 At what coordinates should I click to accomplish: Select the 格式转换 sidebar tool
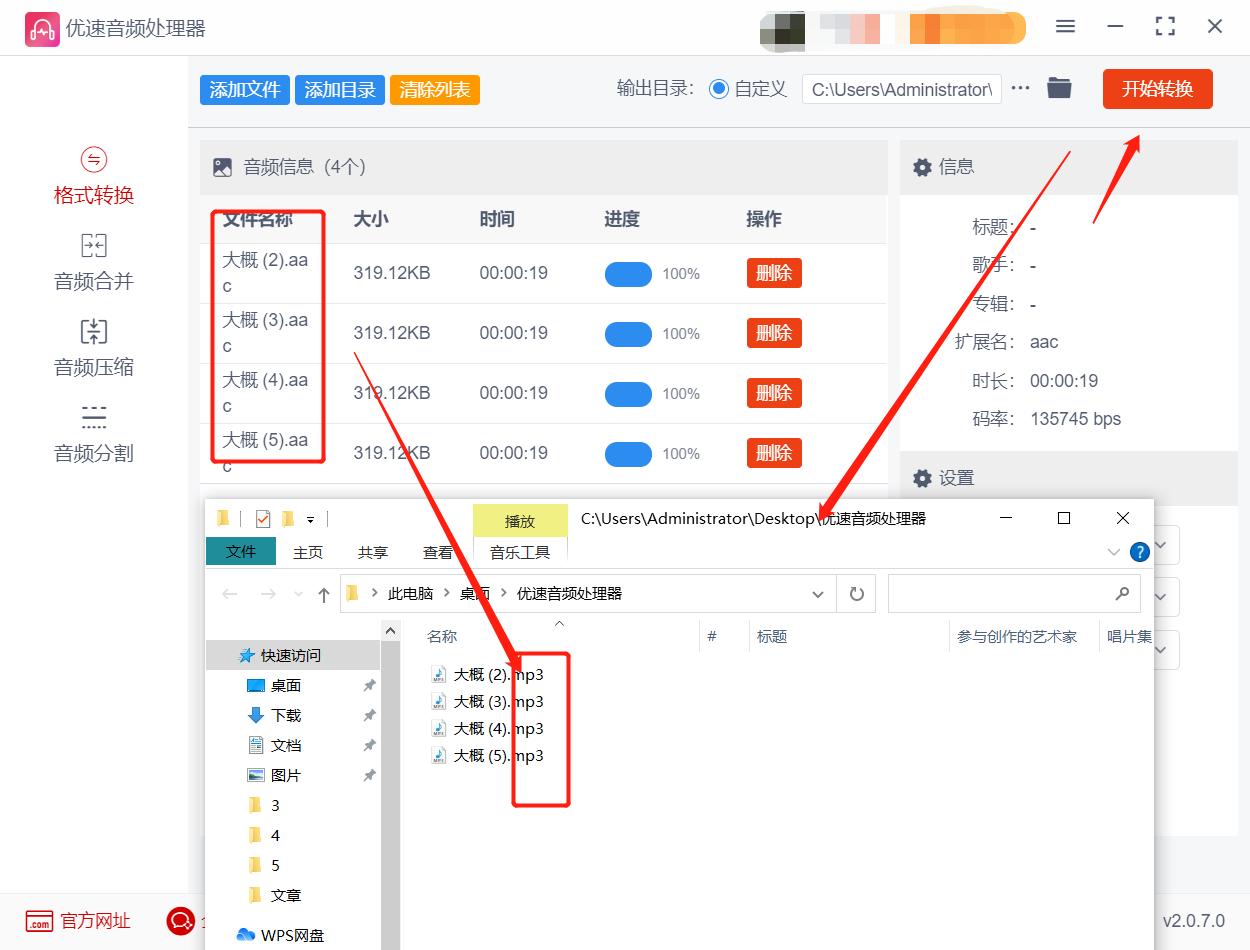click(x=93, y=176)
